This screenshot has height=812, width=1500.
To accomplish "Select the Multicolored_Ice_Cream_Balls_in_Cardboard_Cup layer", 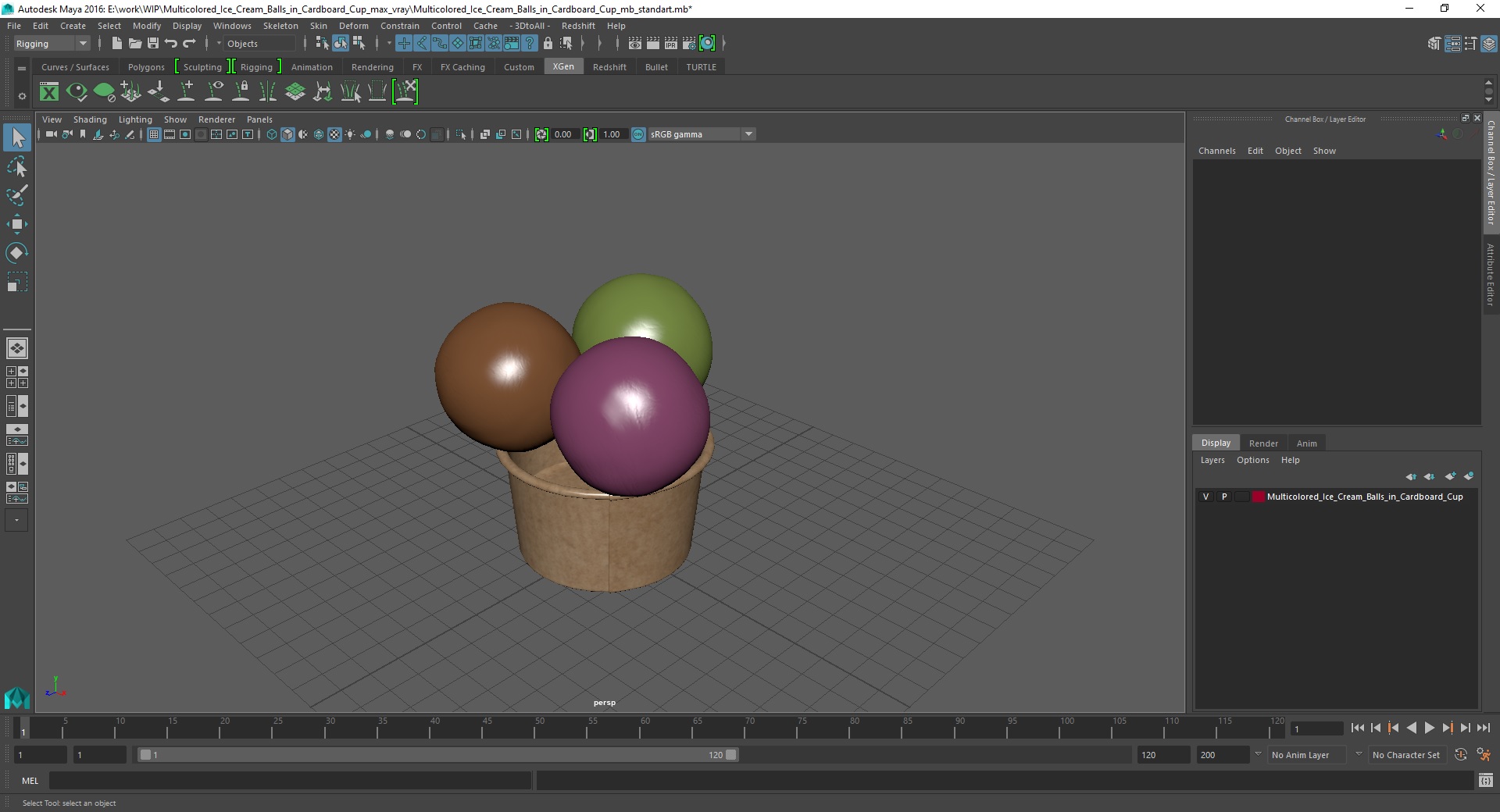I will [x=1365, y=497].
